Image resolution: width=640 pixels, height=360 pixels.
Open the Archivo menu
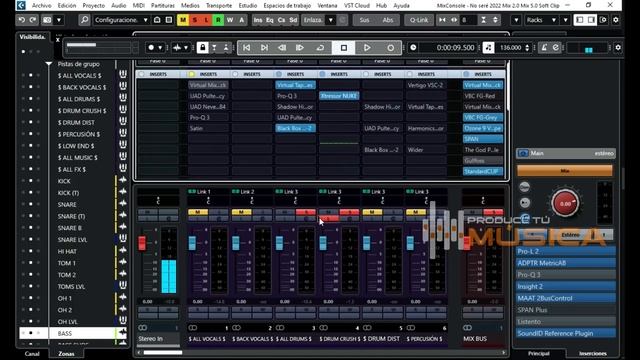[42, 5]
